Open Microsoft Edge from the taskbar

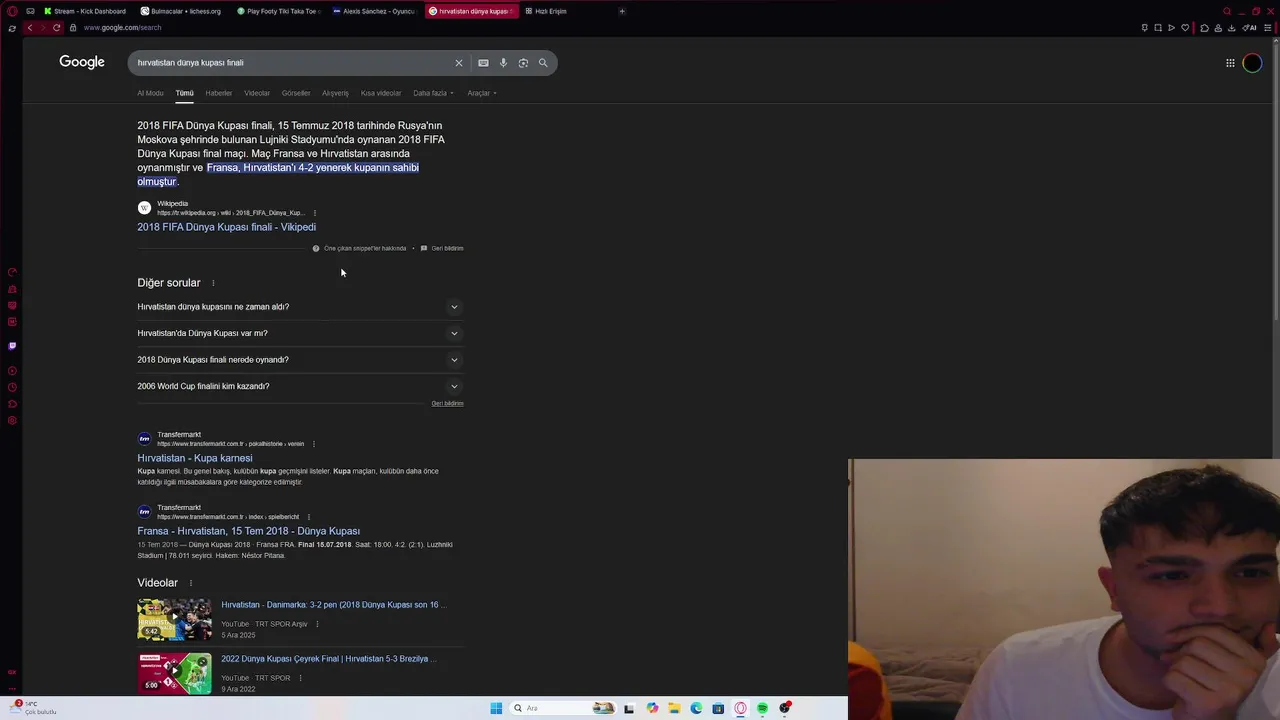pyautogui.click(x=696, y=708)
